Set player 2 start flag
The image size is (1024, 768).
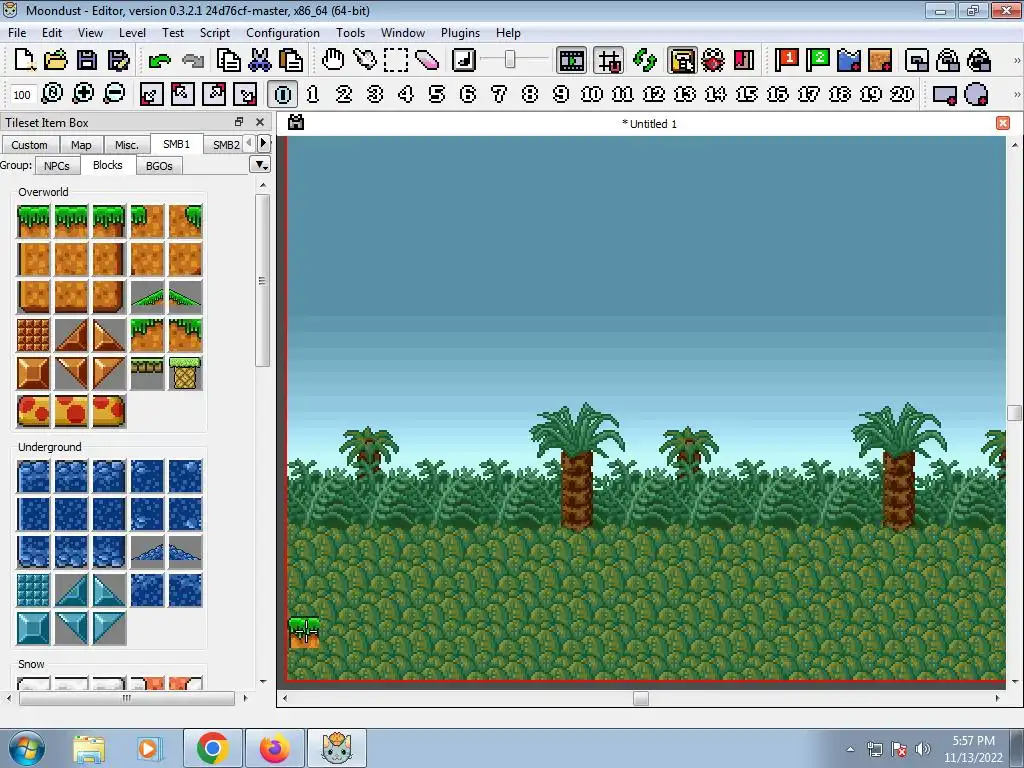point(818,60)
